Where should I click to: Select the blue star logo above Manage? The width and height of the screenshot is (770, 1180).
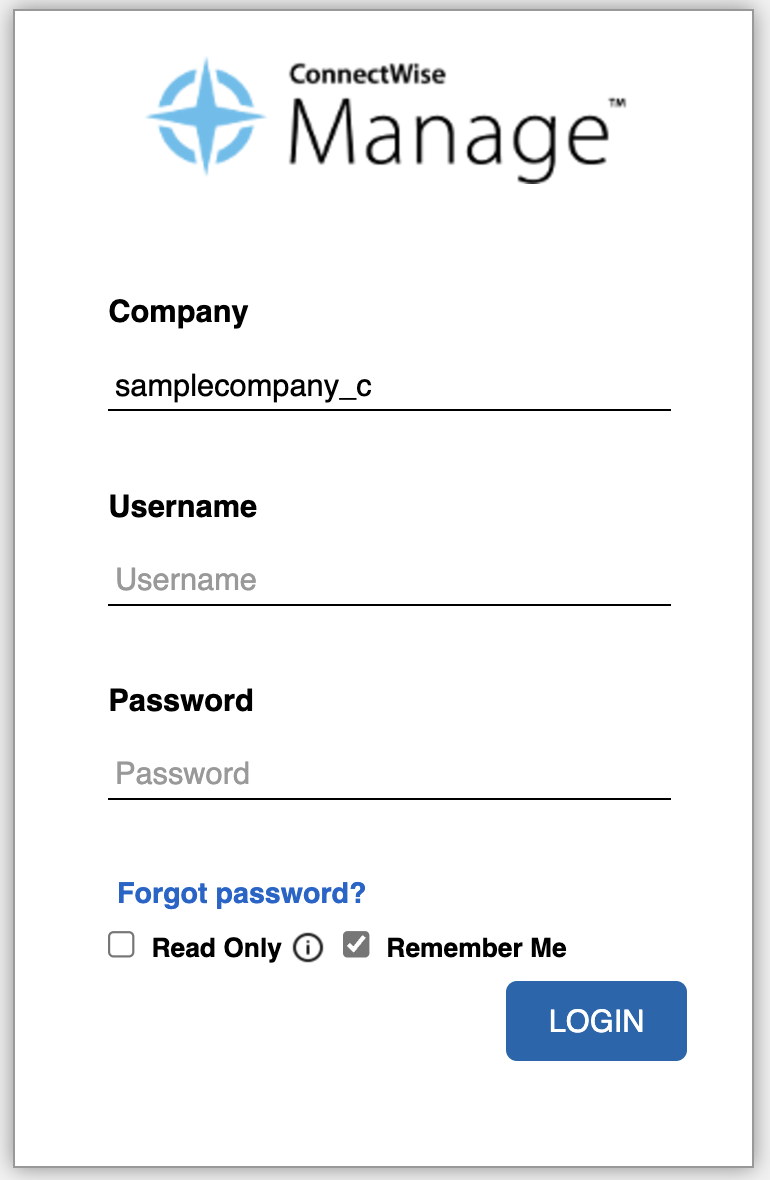(x=207, y=115)
